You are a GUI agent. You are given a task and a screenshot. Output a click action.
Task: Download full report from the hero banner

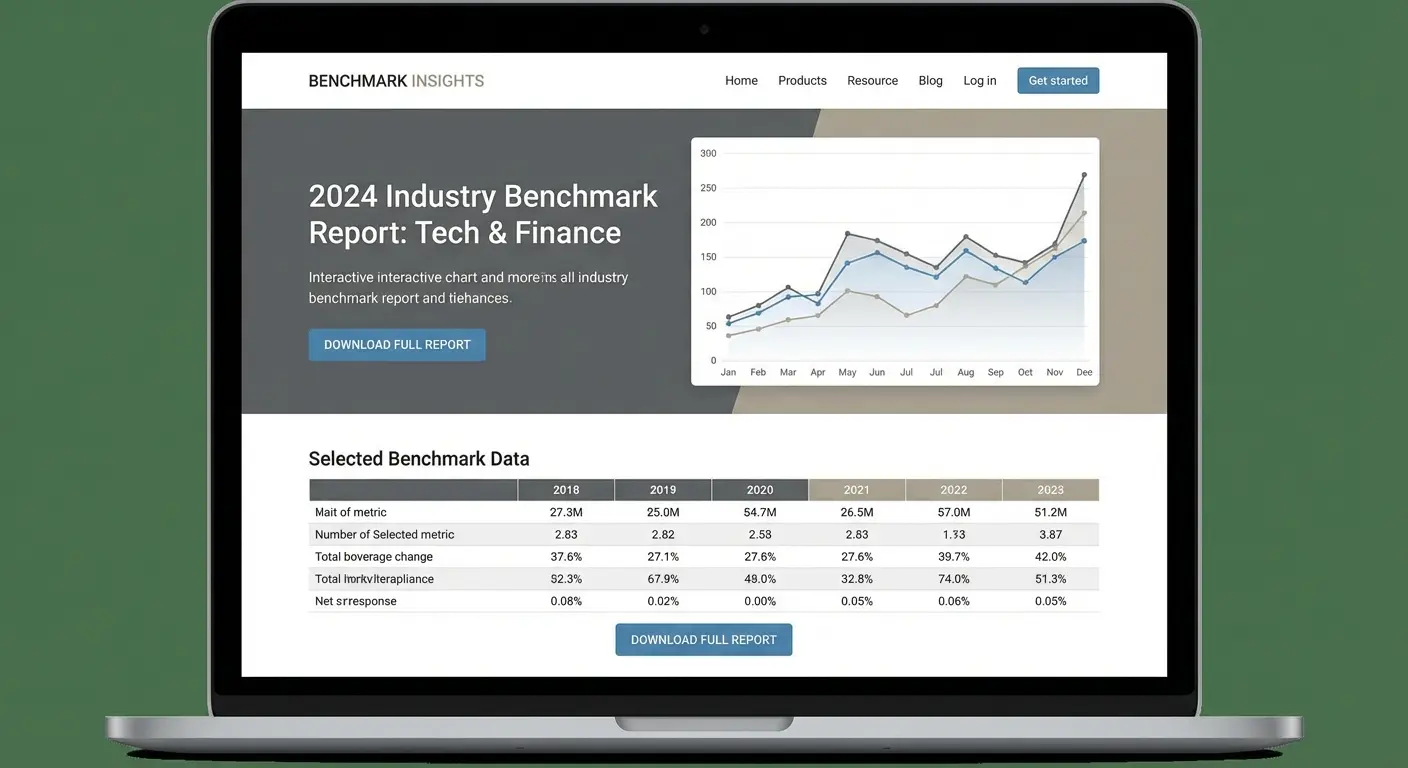(397, 345)
